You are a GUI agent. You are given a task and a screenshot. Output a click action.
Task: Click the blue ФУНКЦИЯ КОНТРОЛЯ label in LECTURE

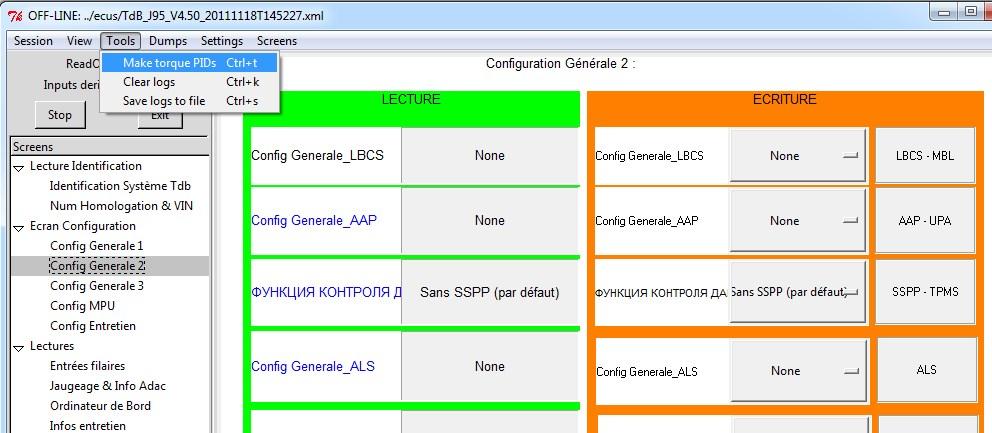326,293
